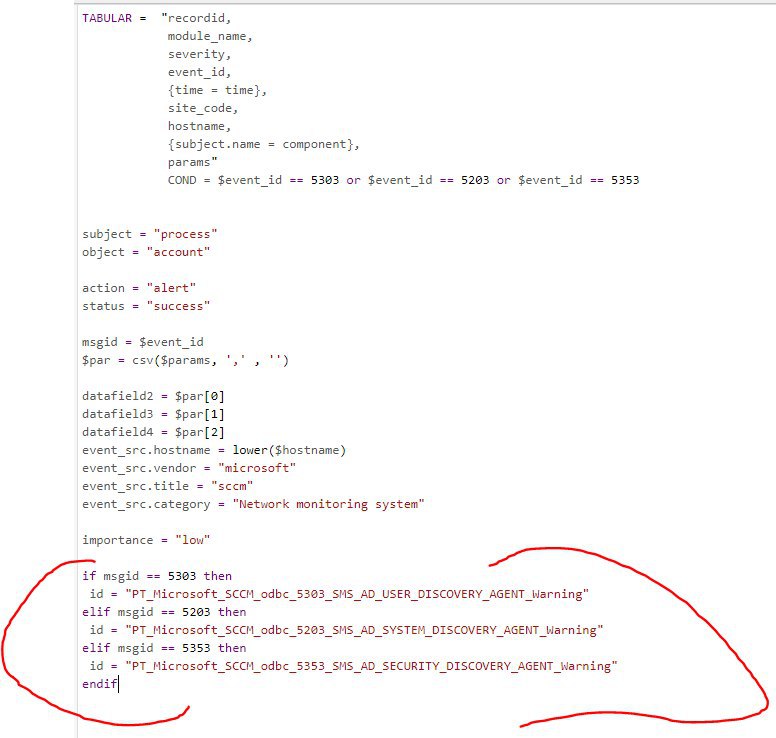Screen dimensions: 776x738
Task: Click the SMS_AD_USER_DISCOVERY_AGENT_Warning id string
Action: [357, 594]
